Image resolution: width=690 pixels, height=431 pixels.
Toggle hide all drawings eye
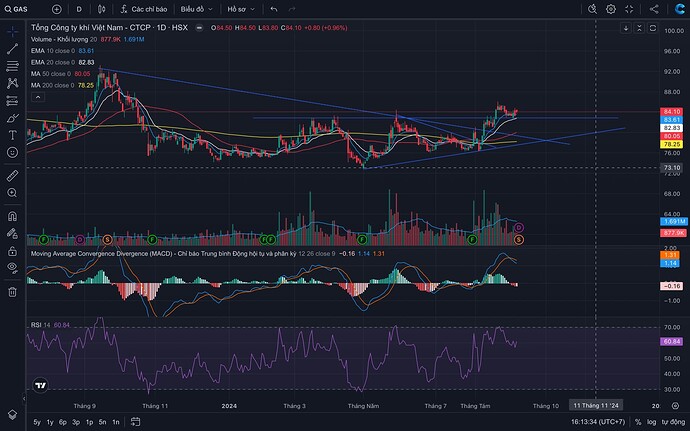pos(12,268)
